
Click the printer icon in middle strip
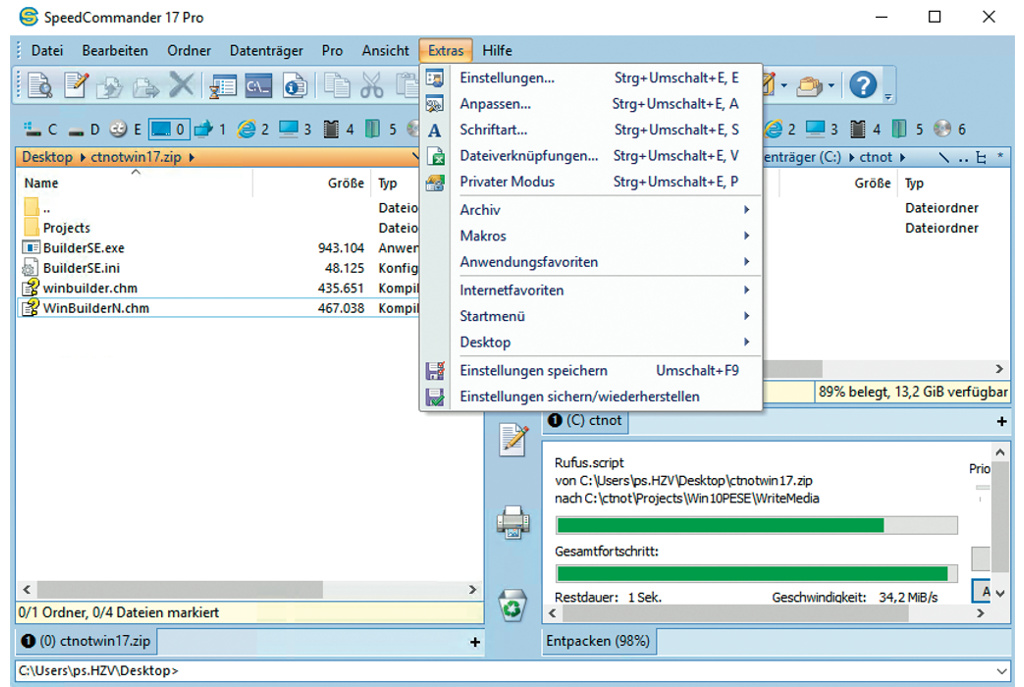tap(513, 522)
